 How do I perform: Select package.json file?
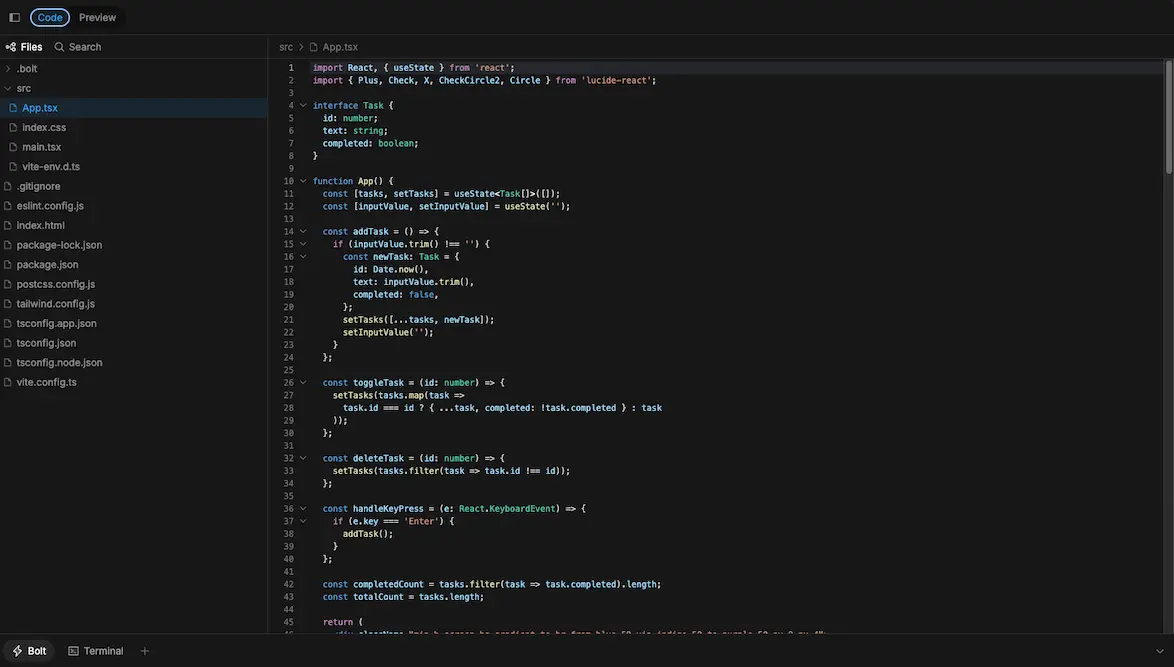point(47,264)
